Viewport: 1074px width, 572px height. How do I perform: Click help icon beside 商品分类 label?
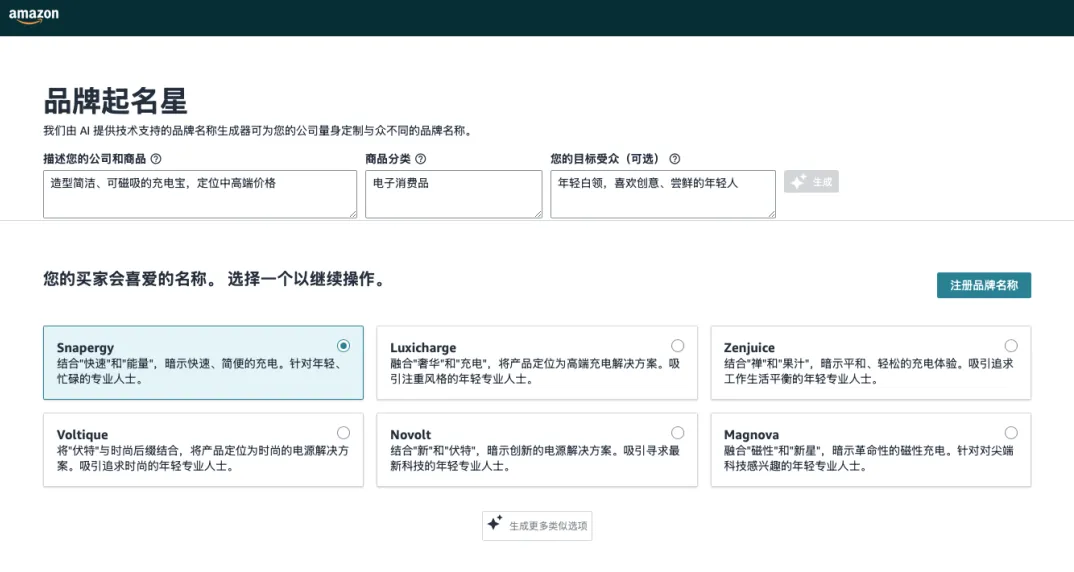pyautogui.click(x=420, y=159)
